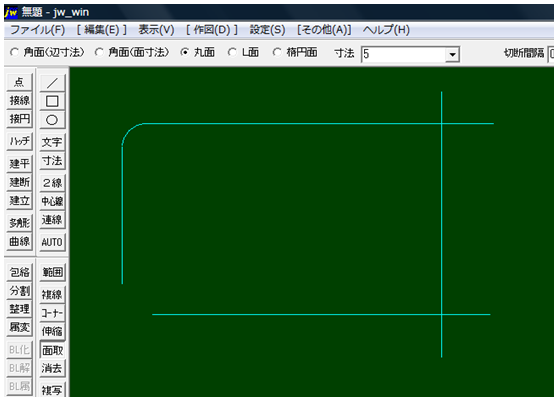
Task: Pick the 伸縮 extend tool
Action: [x=52, y=331]
